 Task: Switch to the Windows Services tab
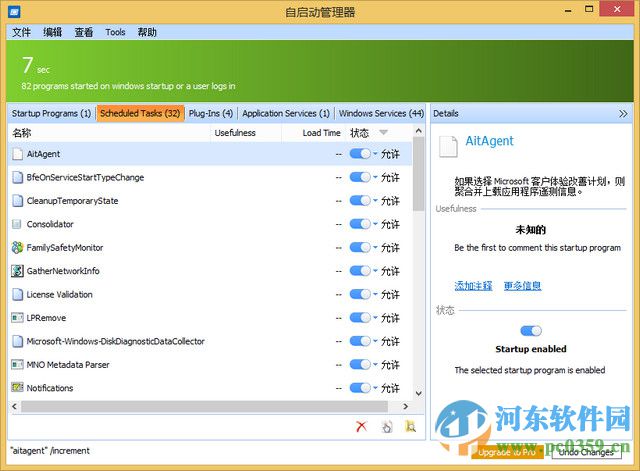point(381,113)
